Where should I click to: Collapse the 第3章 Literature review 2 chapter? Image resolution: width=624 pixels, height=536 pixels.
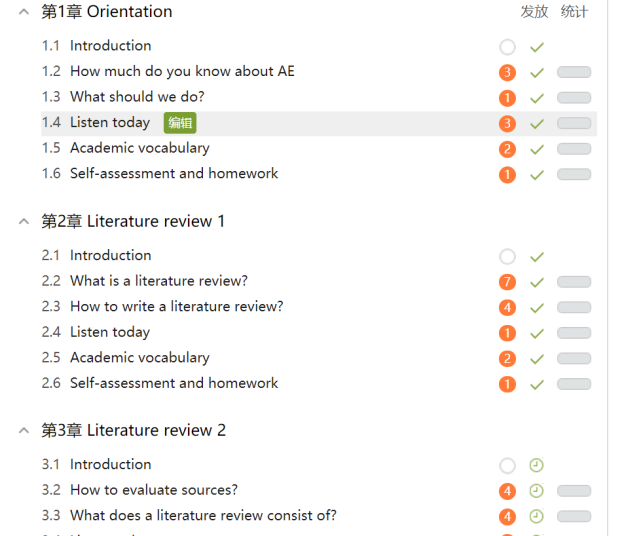pos(24,430)
